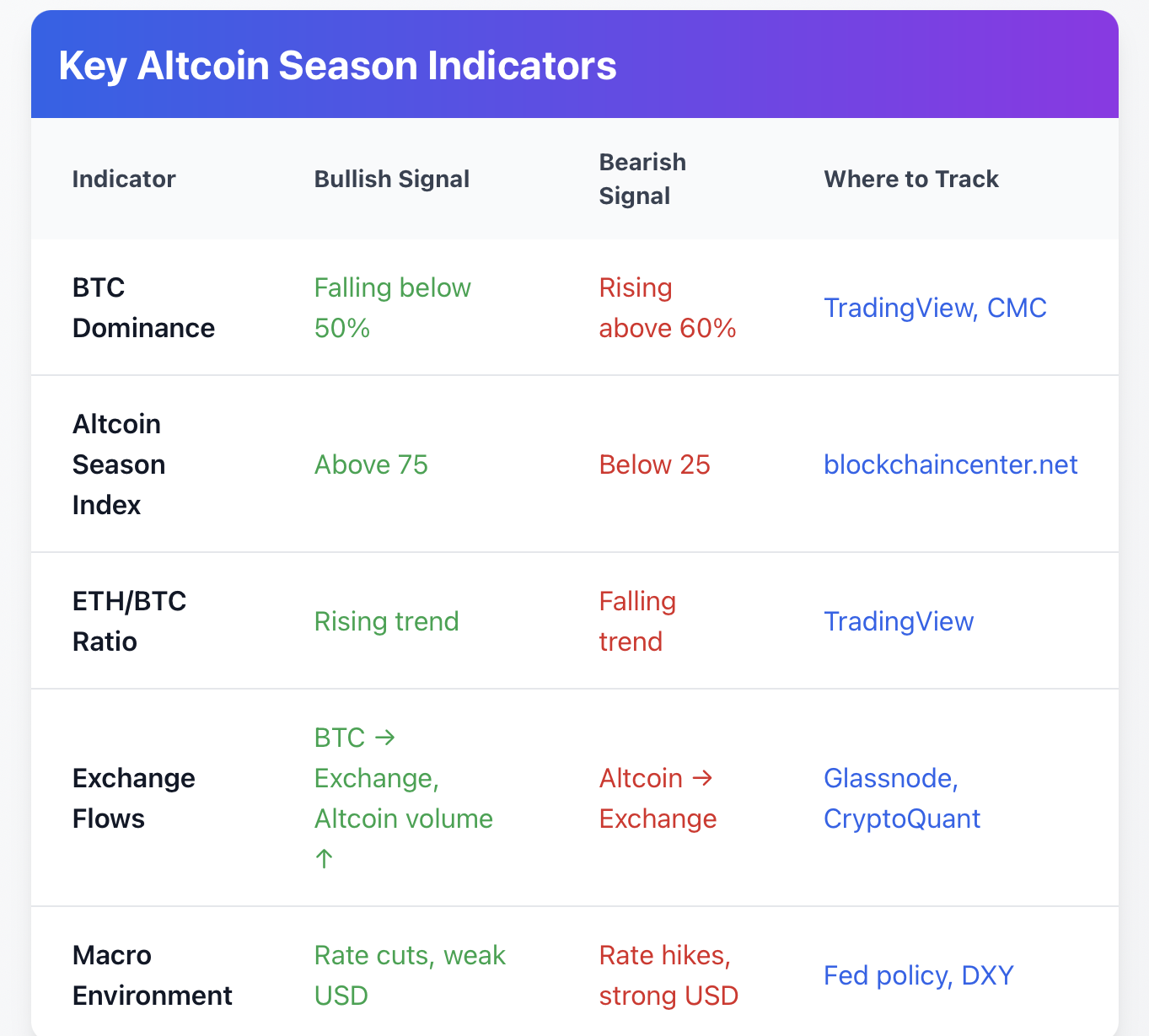Click the red "Altcoin → Exchange" text
The image size is (1149, 1036).
658,798
